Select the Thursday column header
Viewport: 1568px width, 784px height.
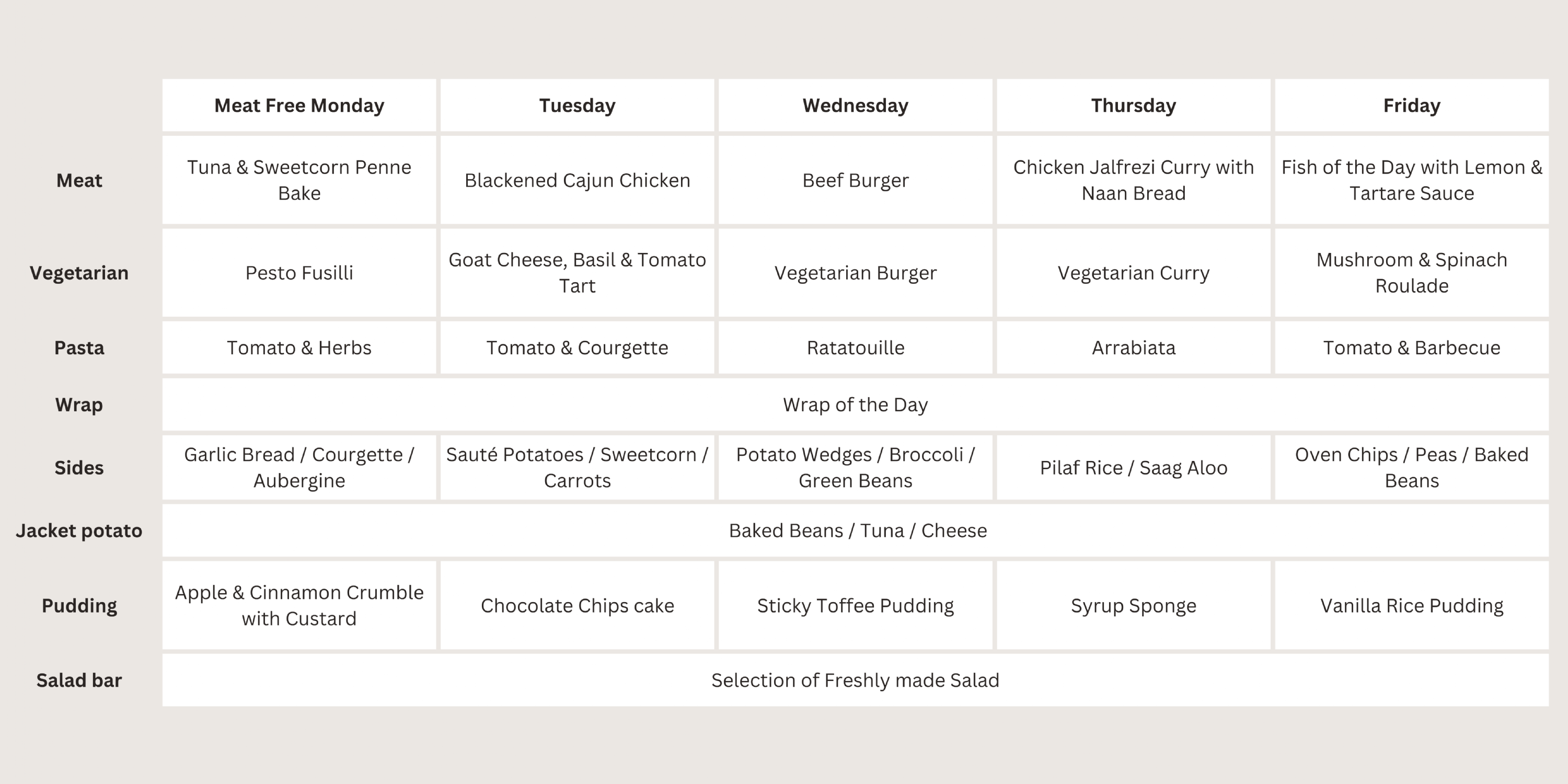[x=1133, y=105]
